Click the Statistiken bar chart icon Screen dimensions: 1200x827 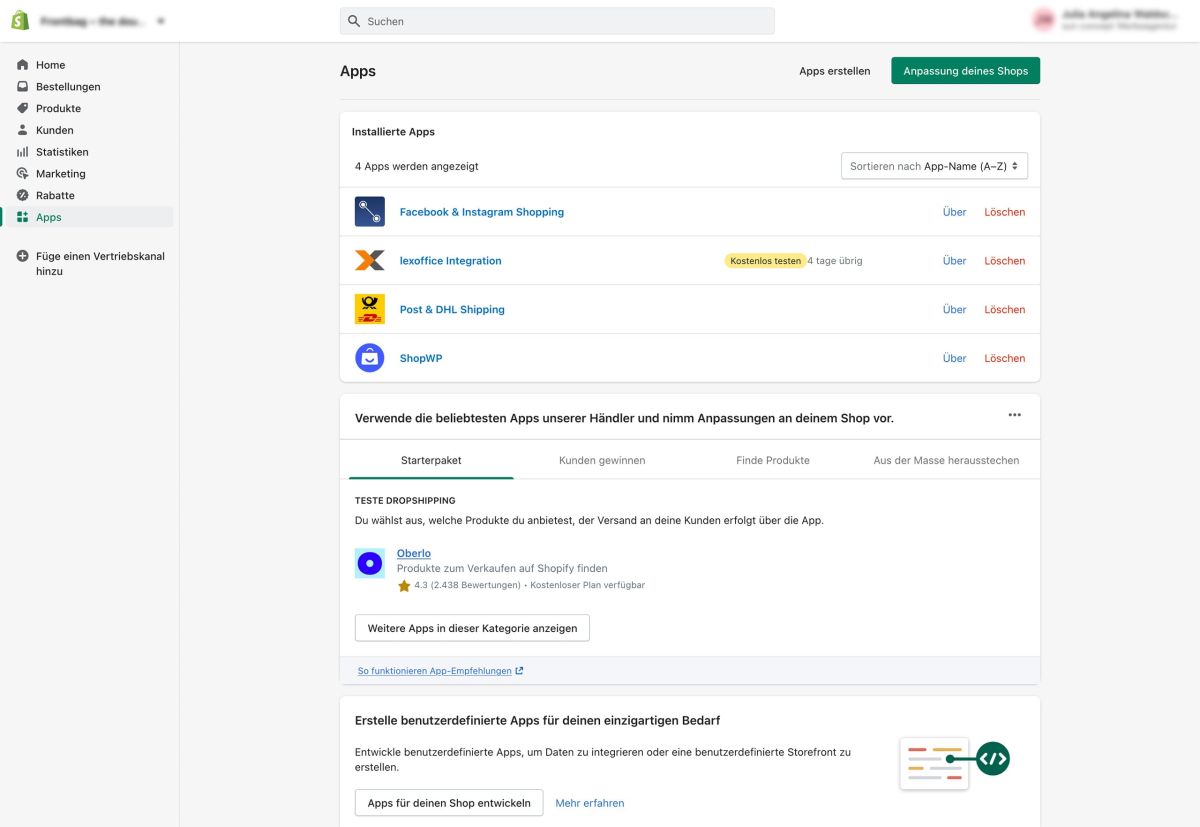tap(23, 152)
